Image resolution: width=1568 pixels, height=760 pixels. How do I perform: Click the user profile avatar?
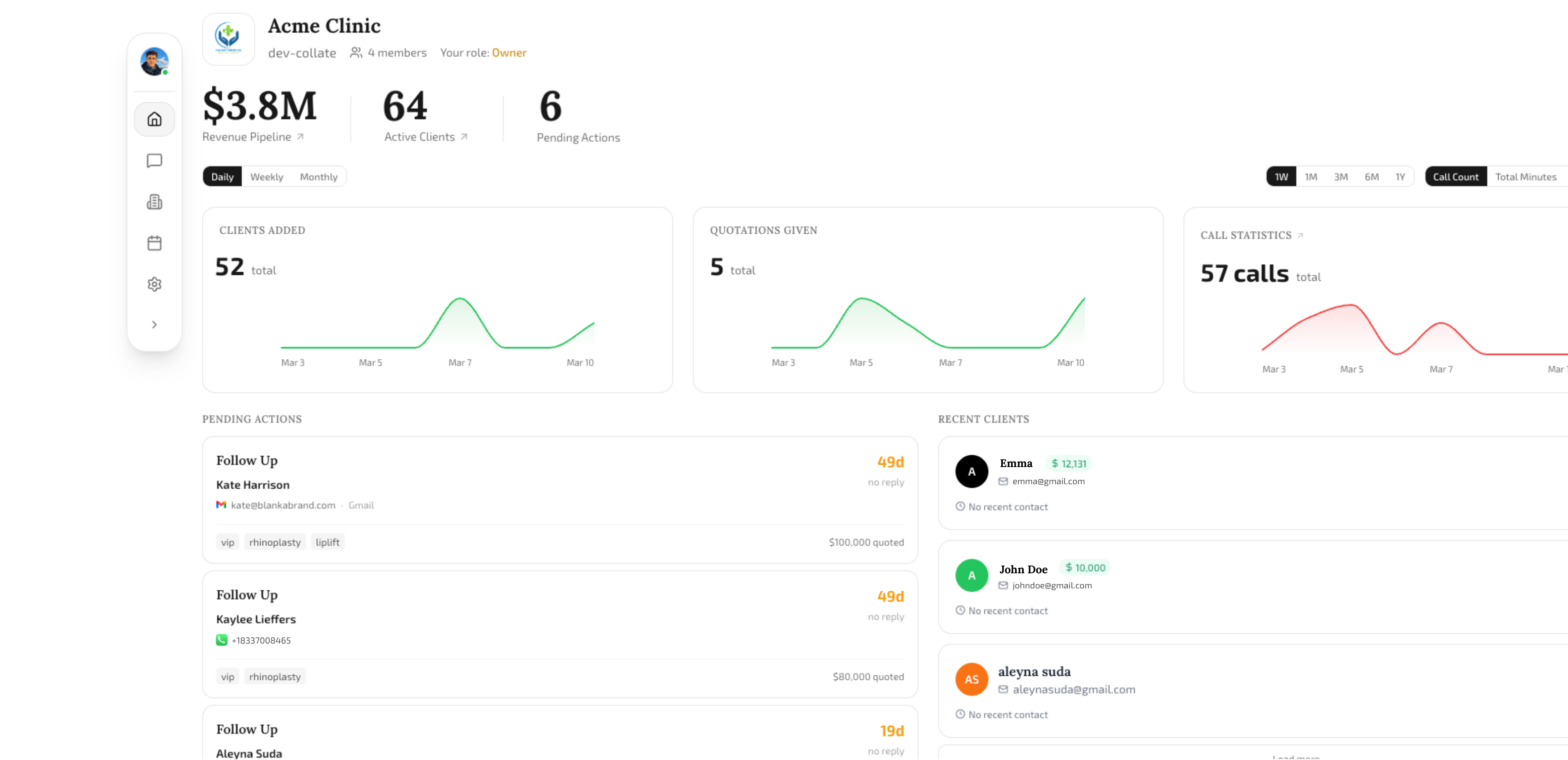click(x=154, y=62)
